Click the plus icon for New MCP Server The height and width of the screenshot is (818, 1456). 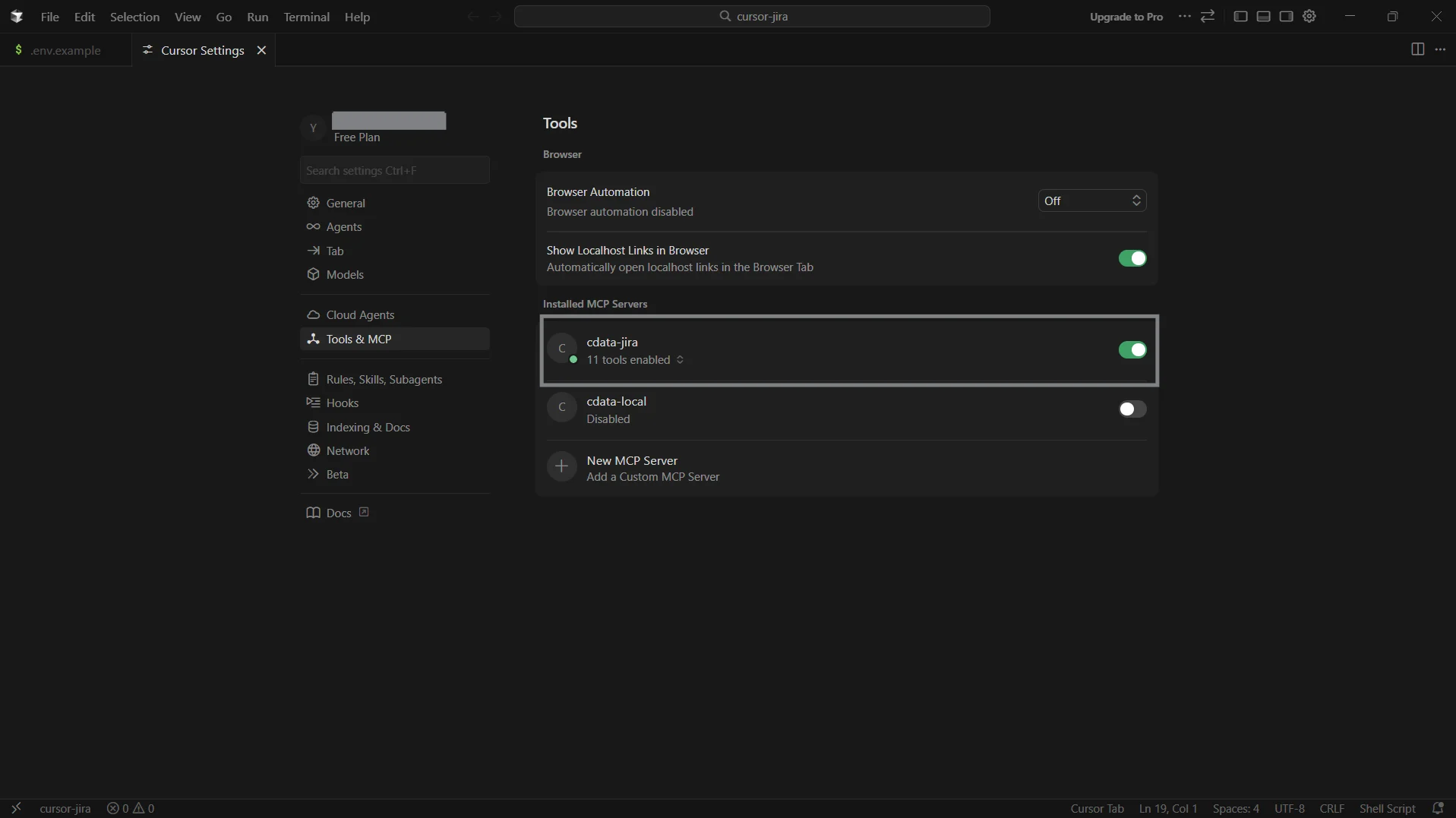pos(561,466)
